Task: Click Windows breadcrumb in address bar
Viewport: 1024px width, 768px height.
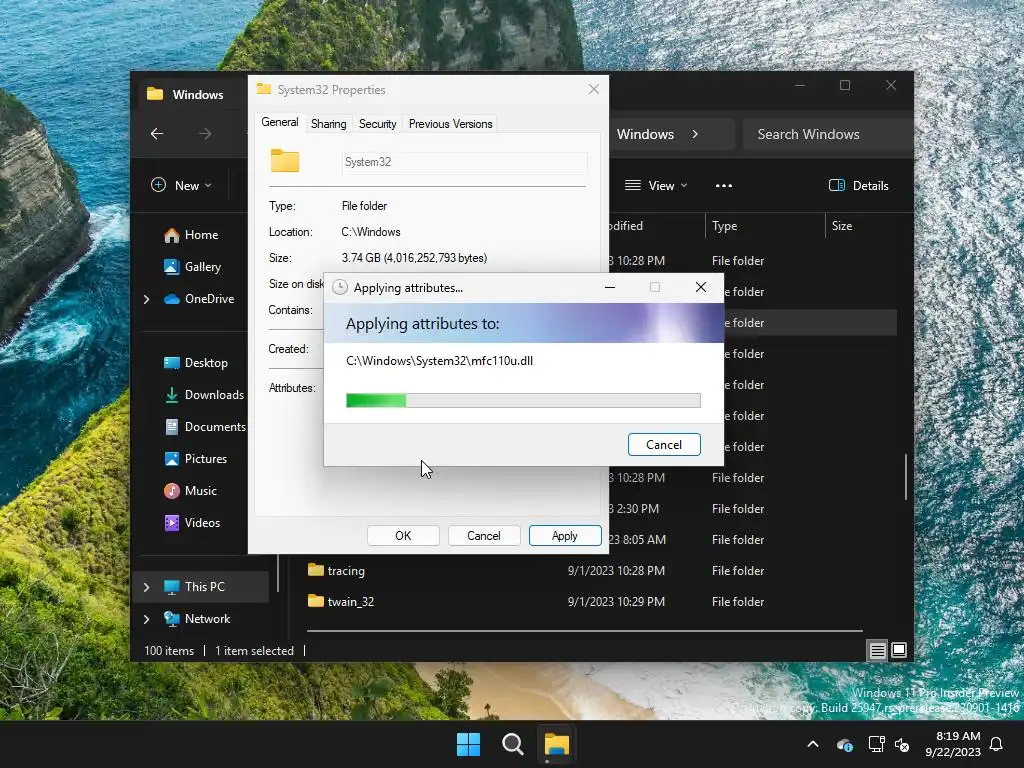Action: [x=645, y=134]
